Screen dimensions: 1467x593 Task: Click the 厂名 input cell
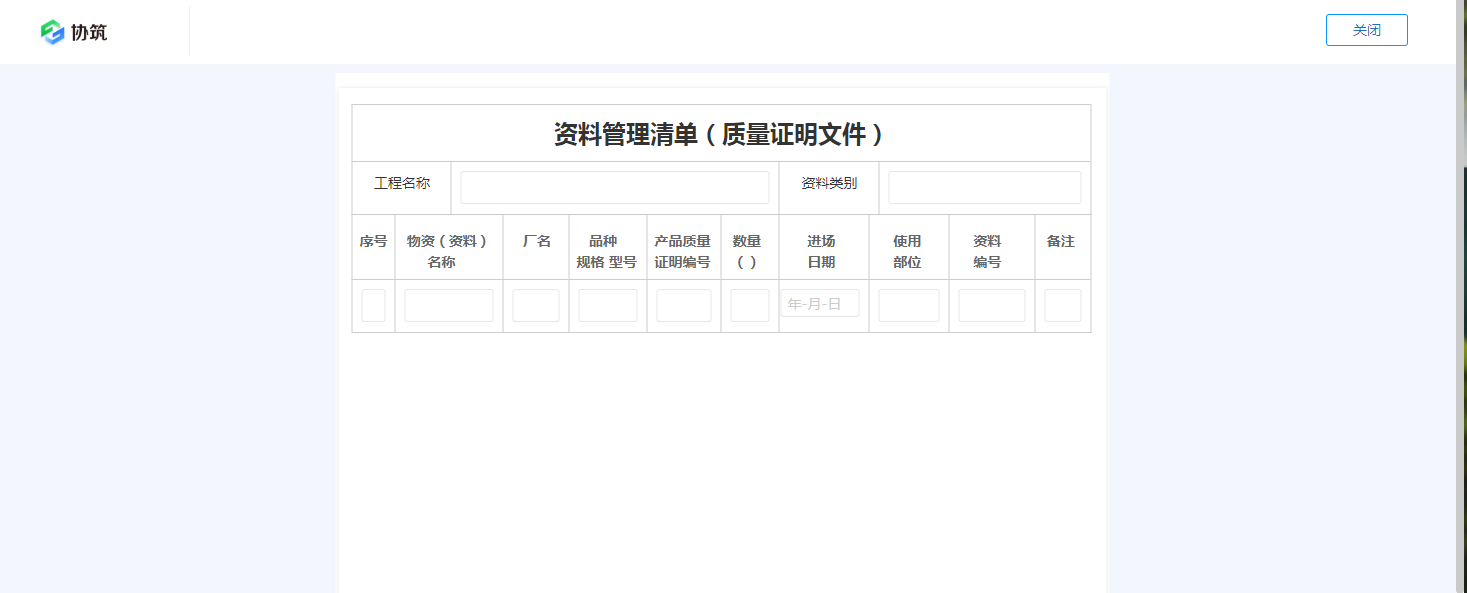tap(535, 305)
